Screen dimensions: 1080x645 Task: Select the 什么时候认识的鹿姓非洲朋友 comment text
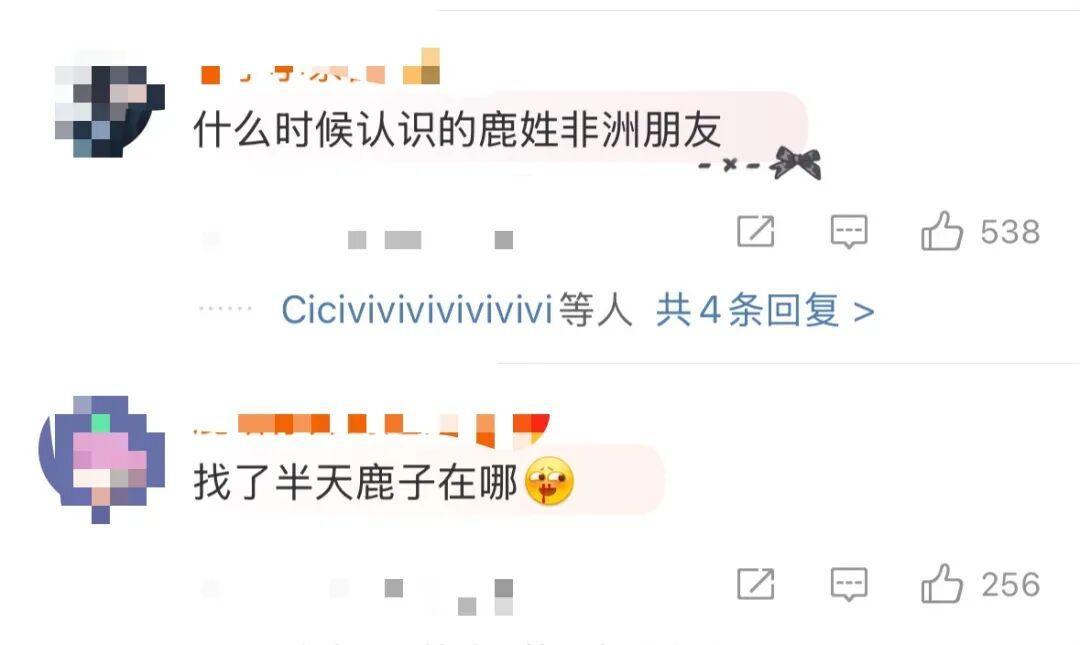point(457,130)
